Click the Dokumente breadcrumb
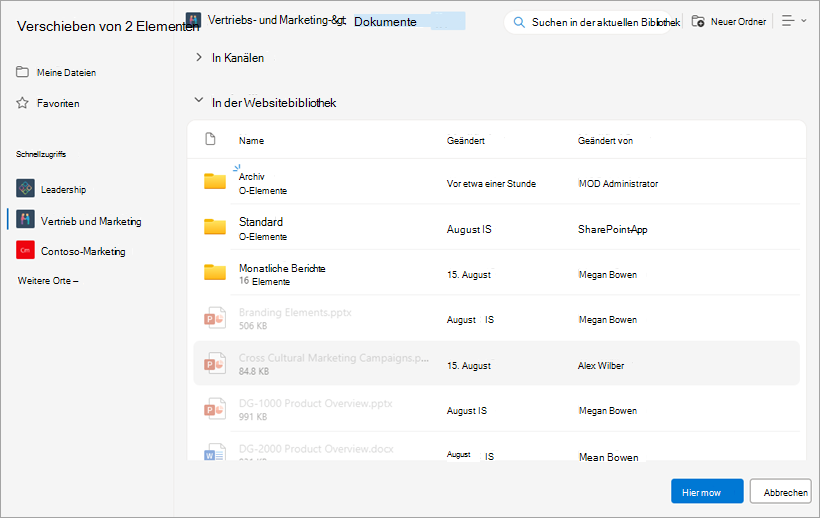Image resolution: width=820 pixels, height=518 pixels. point(385,22)
